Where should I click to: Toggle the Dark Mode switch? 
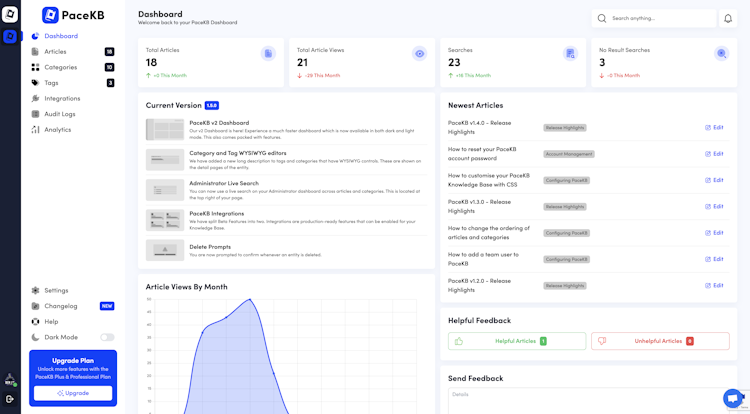pos(107,338)
